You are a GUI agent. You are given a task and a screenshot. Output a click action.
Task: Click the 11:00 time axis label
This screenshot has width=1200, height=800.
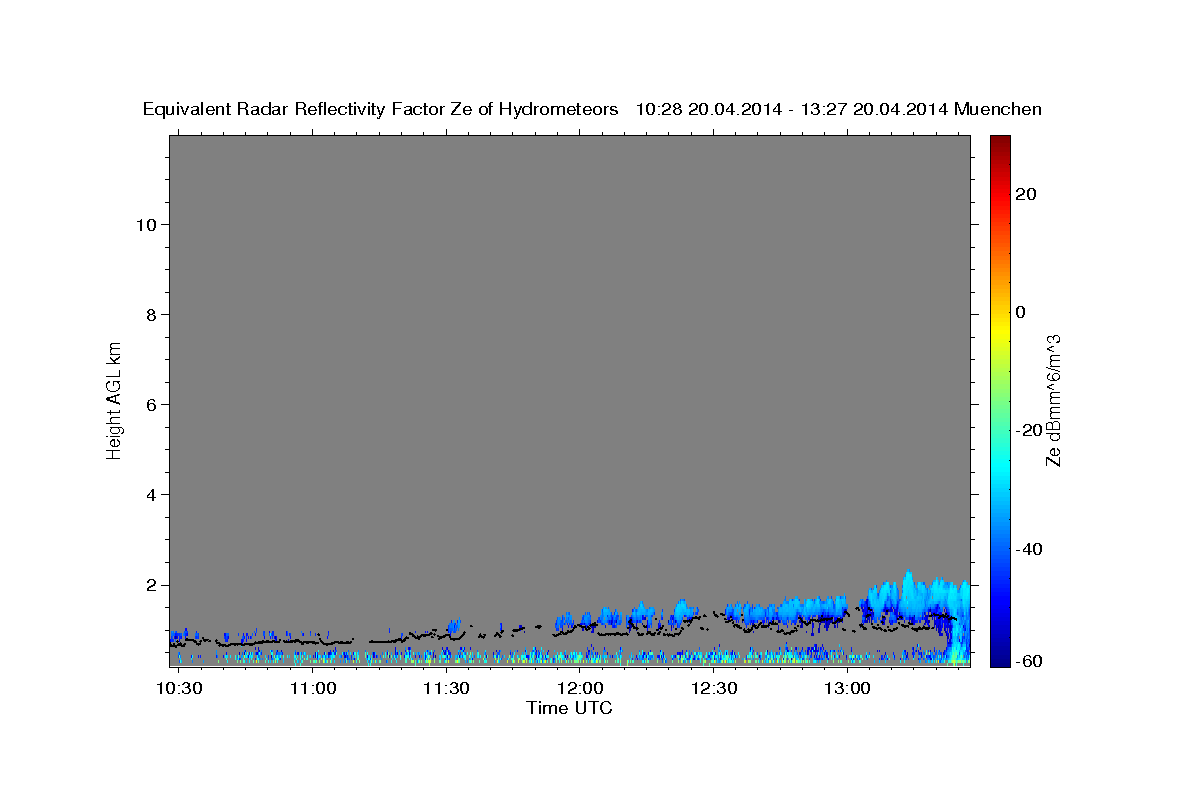313,688
